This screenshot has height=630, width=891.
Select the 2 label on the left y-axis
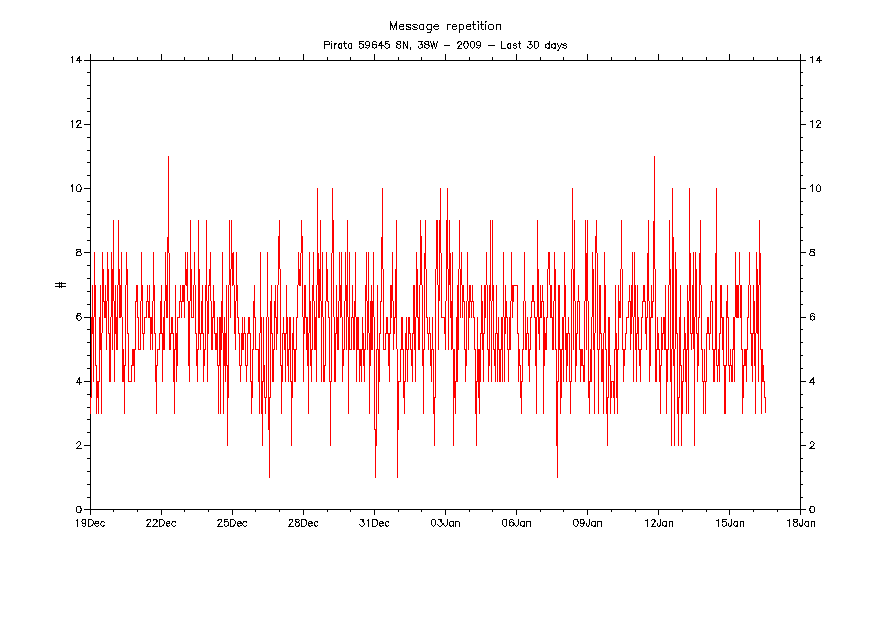(79, 446)
